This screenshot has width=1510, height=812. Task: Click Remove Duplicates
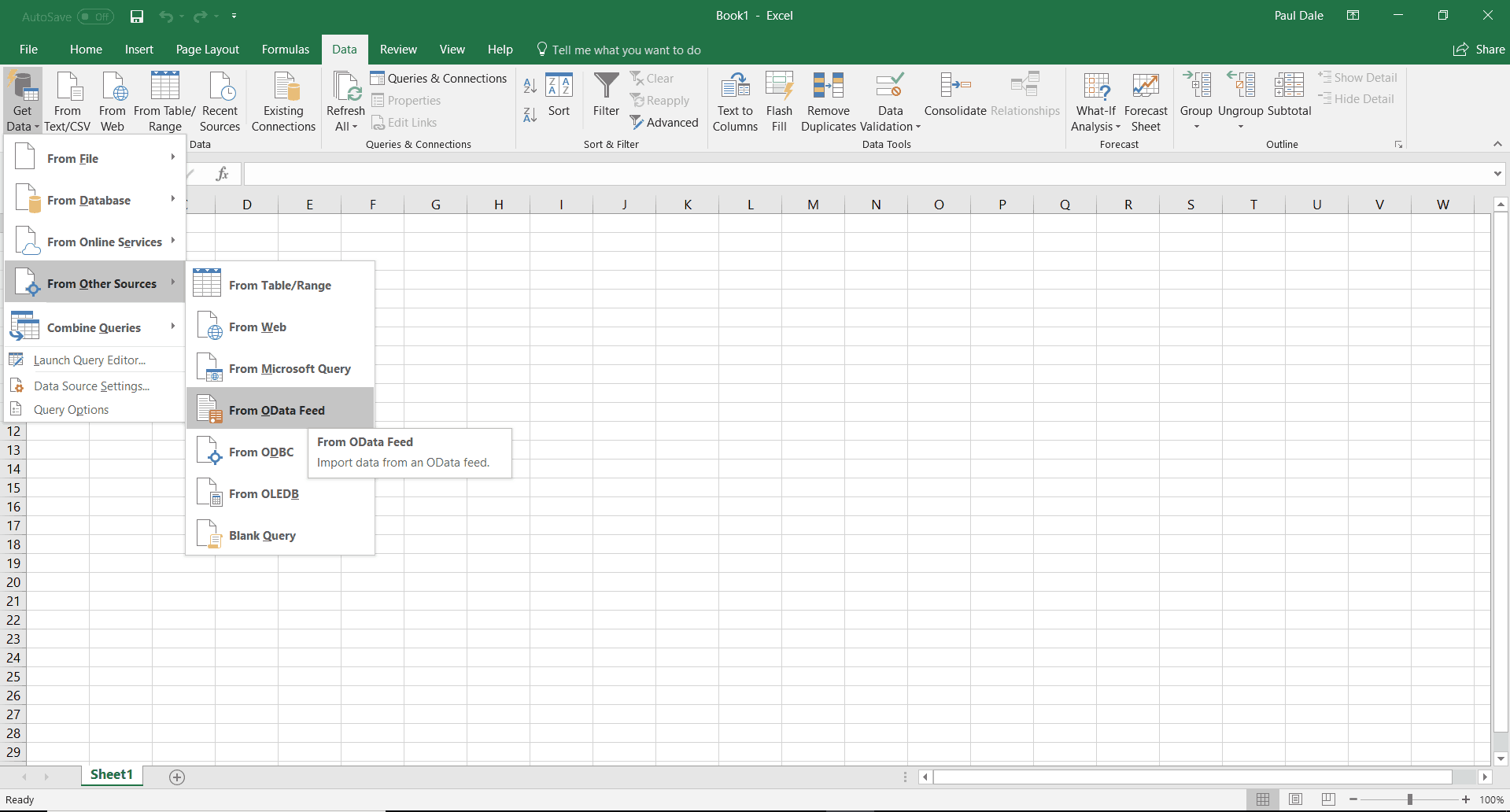[829, 101]
